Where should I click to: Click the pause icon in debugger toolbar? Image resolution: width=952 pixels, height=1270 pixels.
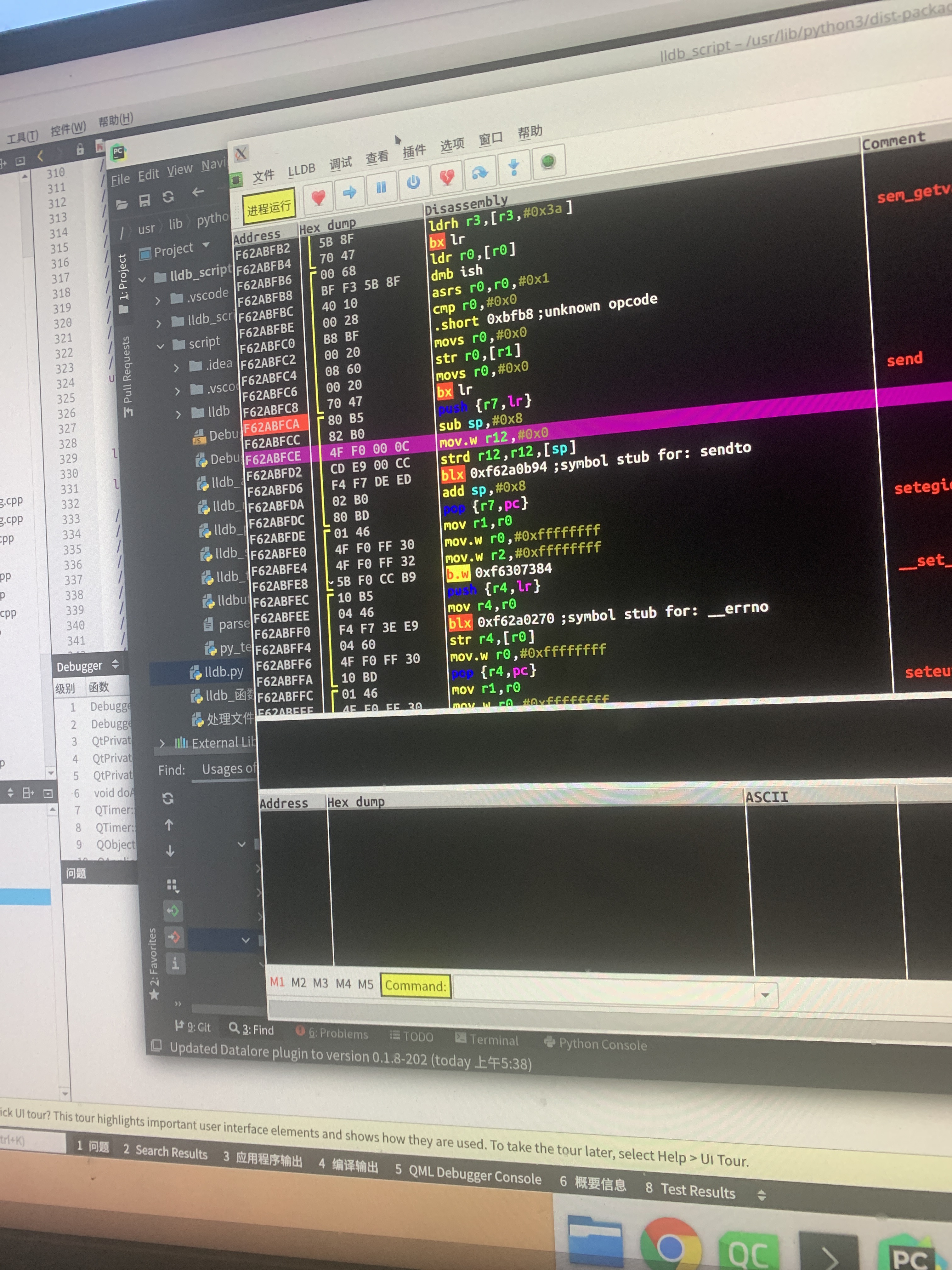pos(381,187)
